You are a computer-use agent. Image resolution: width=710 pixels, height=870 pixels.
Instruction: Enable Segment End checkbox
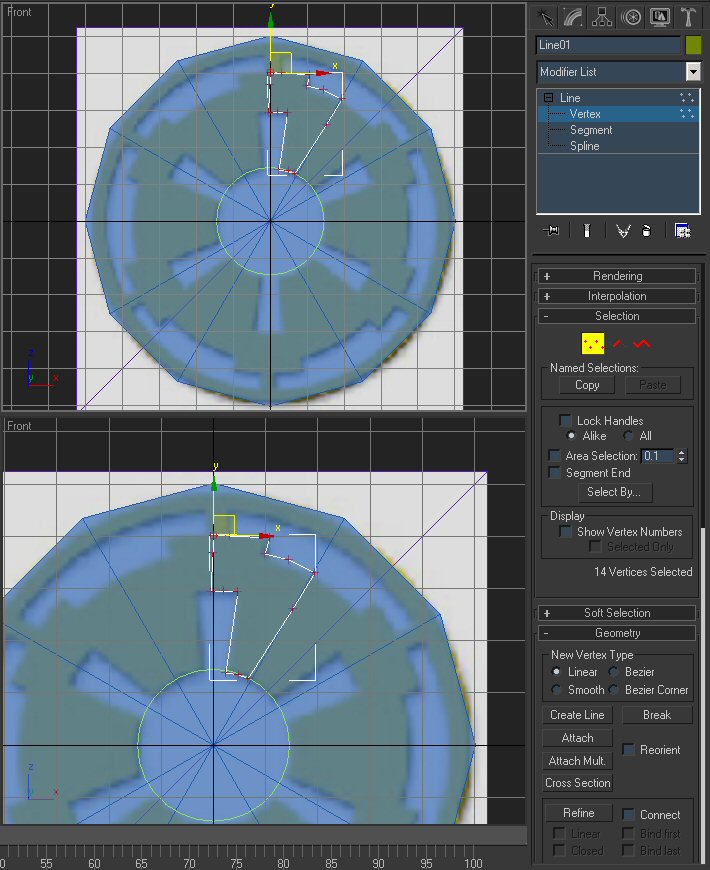point(554,473)
